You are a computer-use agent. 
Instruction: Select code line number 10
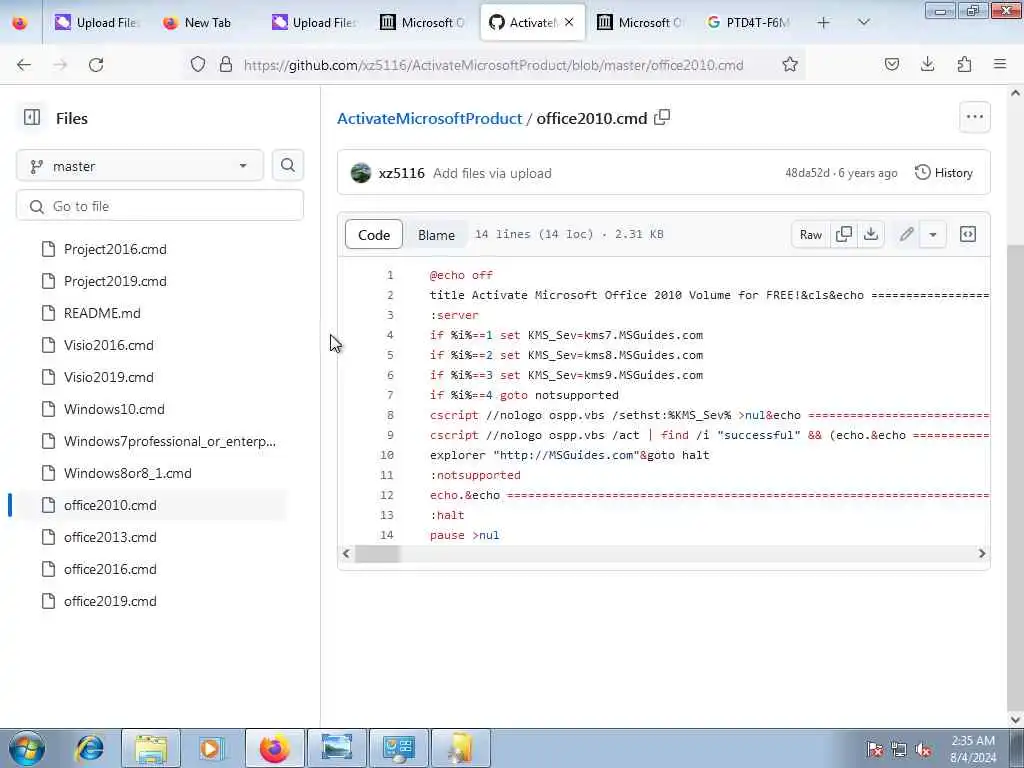pos(387,455)
